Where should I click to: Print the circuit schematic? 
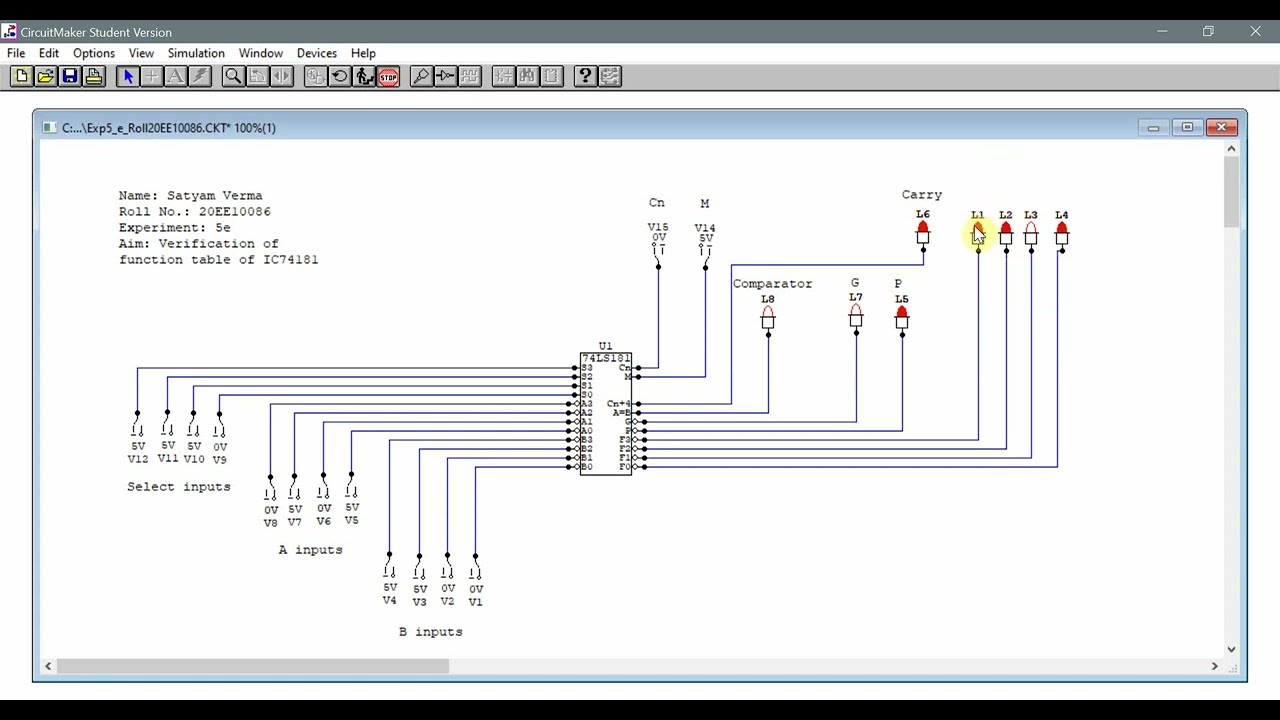click(x=94, y=76)
